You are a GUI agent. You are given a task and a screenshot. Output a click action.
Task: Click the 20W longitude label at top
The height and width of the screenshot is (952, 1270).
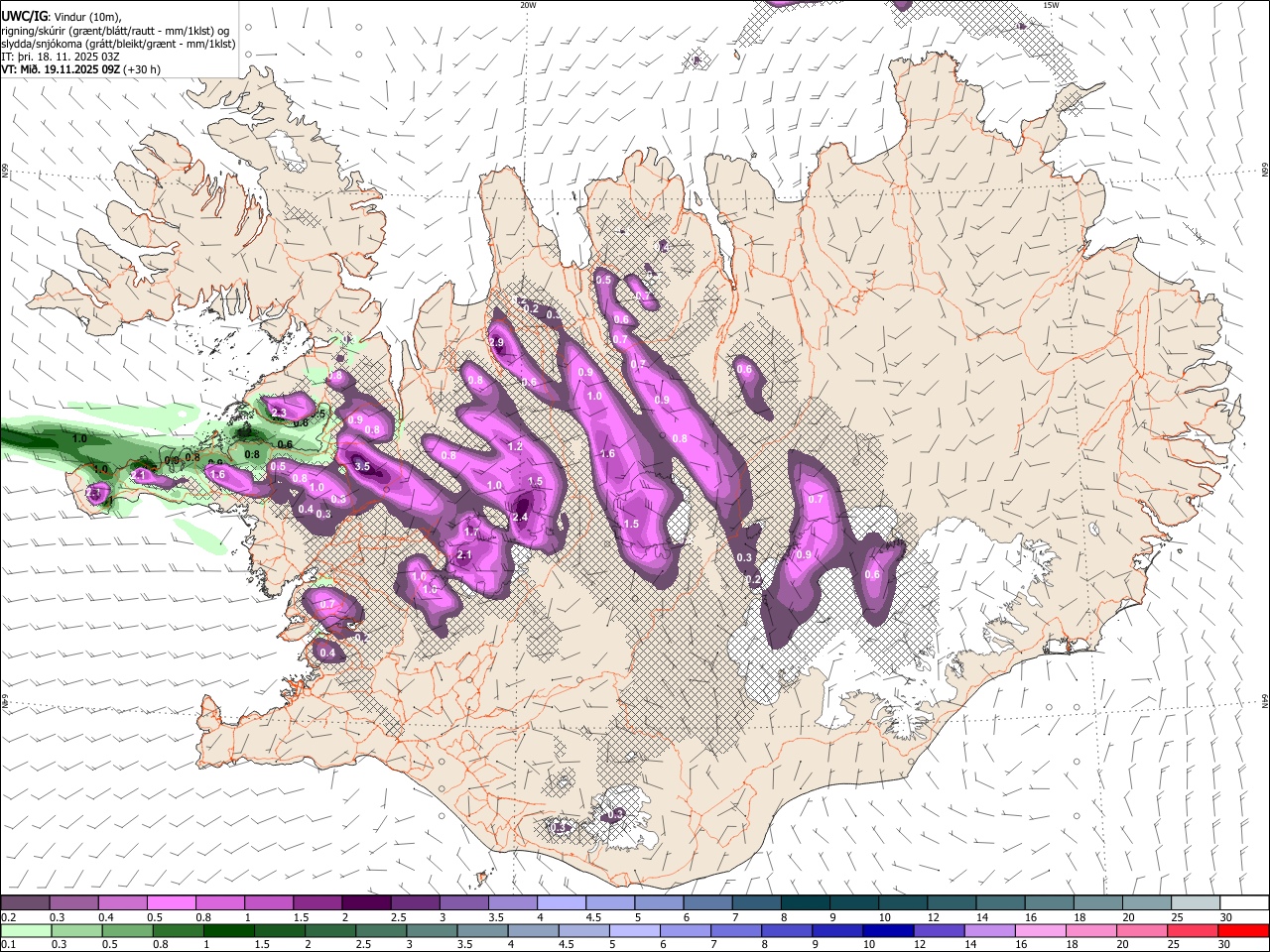pos(528,5)
